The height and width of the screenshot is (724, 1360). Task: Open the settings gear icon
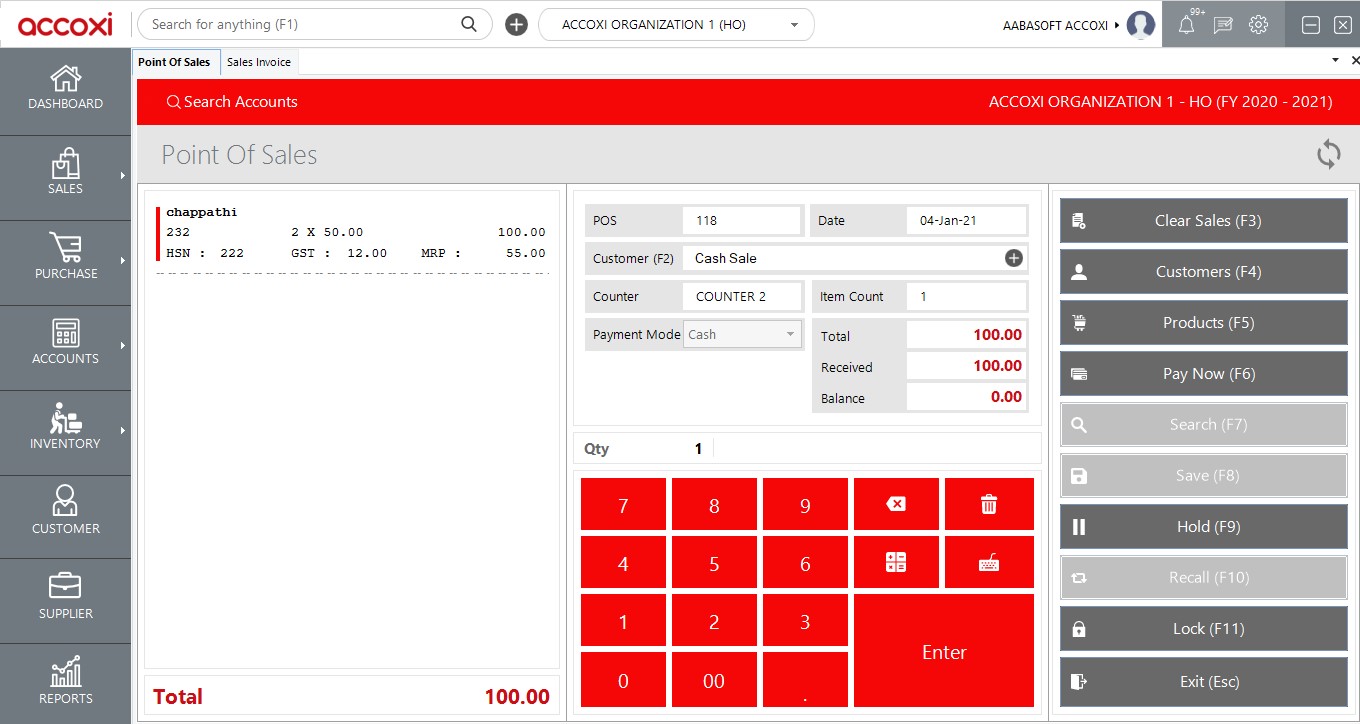tap(1259, 25)
